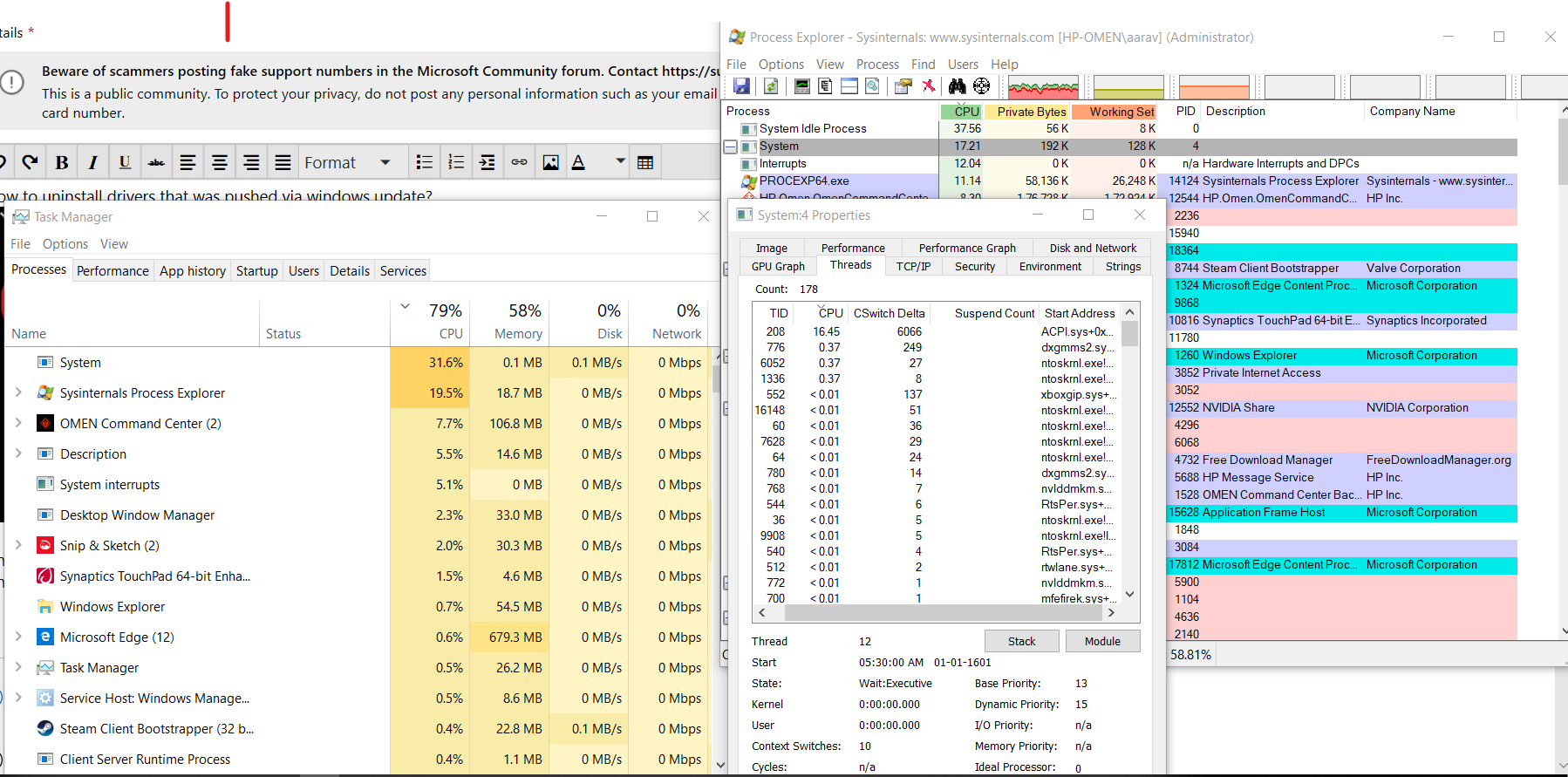This screenshot has width=1568, height=777.
Task: Toggle Italic formatting in forum editor
Action: click(92, 162)
